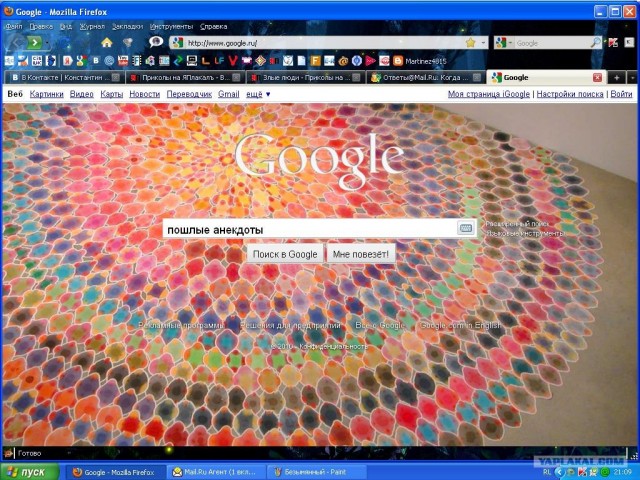This screenshot has width=640, height=480.
Task: Open 'Настройки поиска' link
Action: pyautogui.click(x=570, y=94)
